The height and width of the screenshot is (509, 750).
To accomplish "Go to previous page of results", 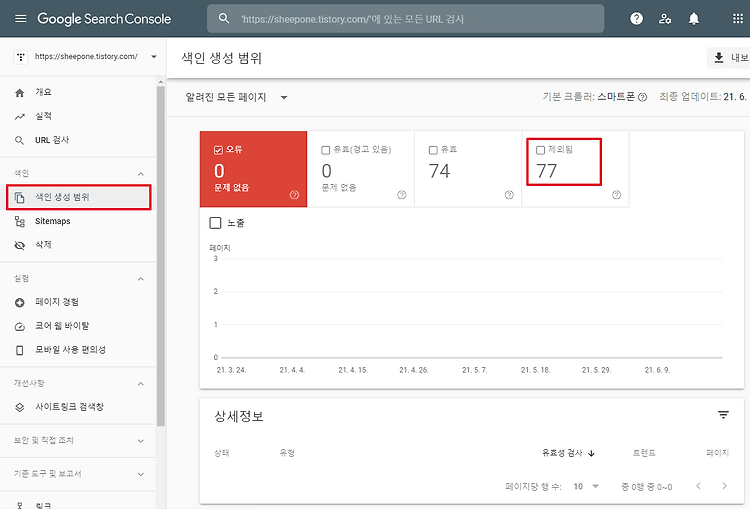I will (698, 486).
